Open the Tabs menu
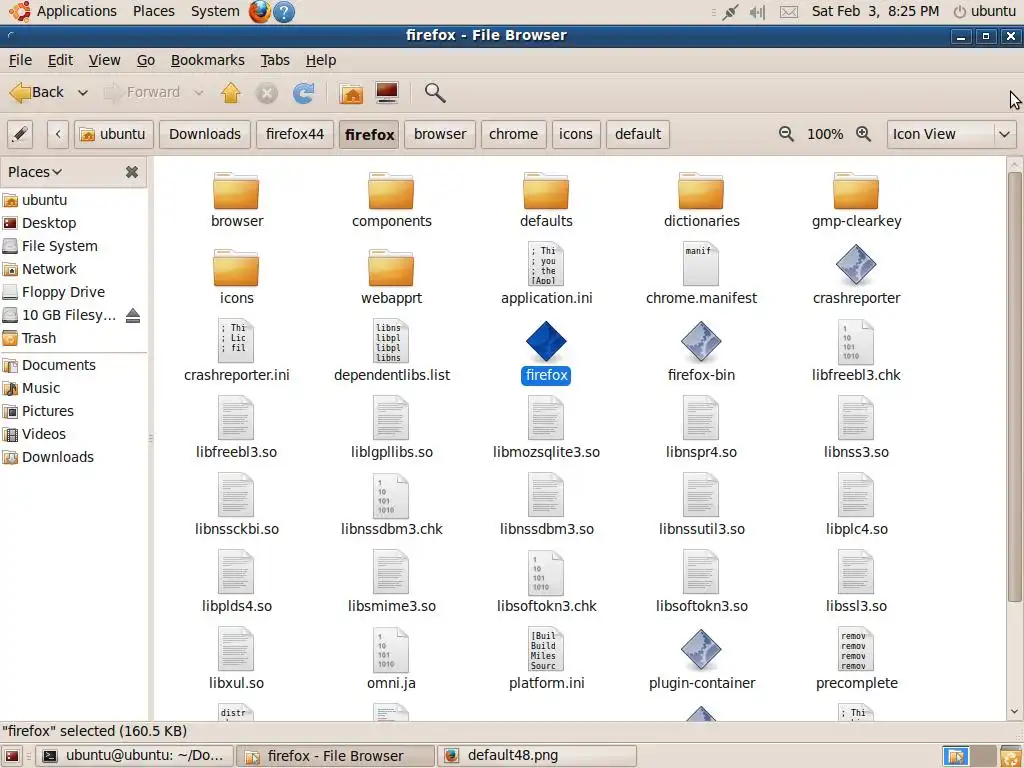 click(x=275, y=60)
